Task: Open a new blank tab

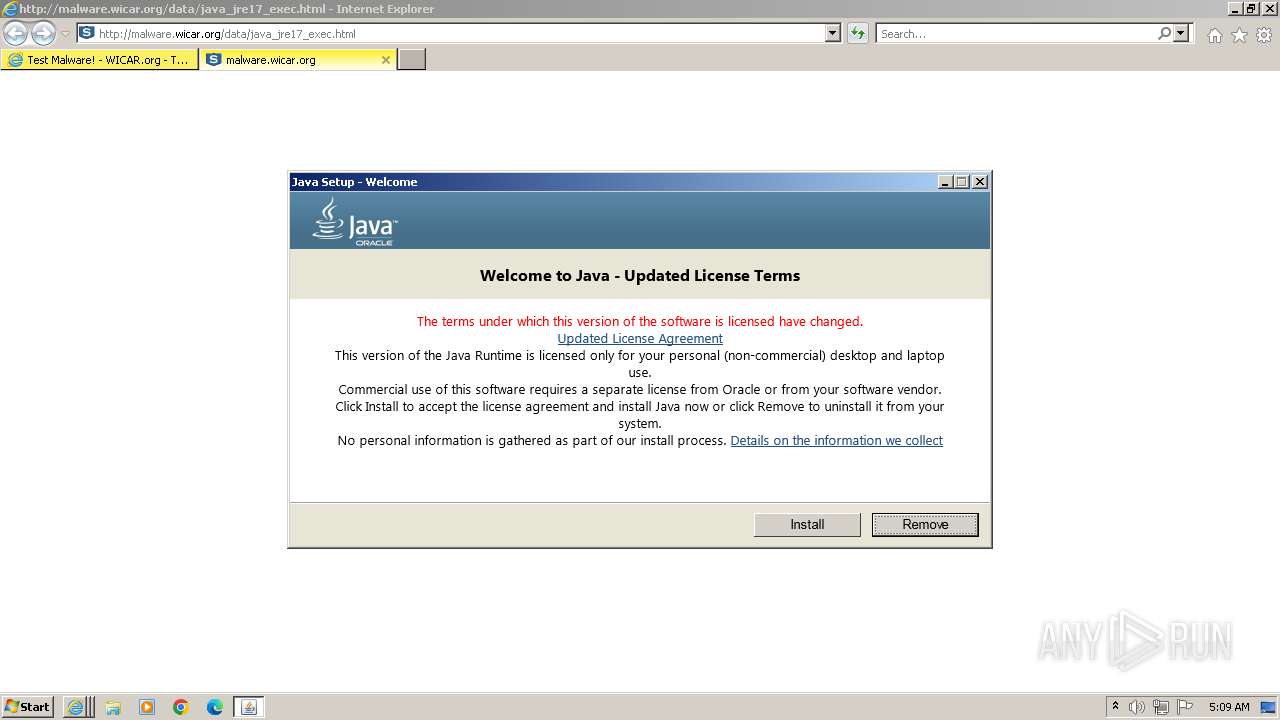Action: pyautogui.click(x=412, y=59)
